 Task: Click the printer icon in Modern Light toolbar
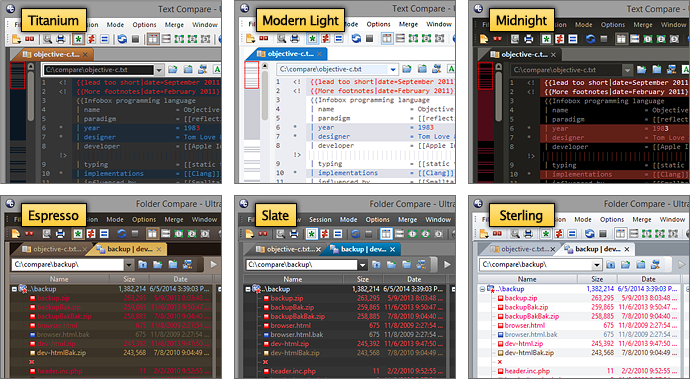pyautogui.click(x=295, y=39)
